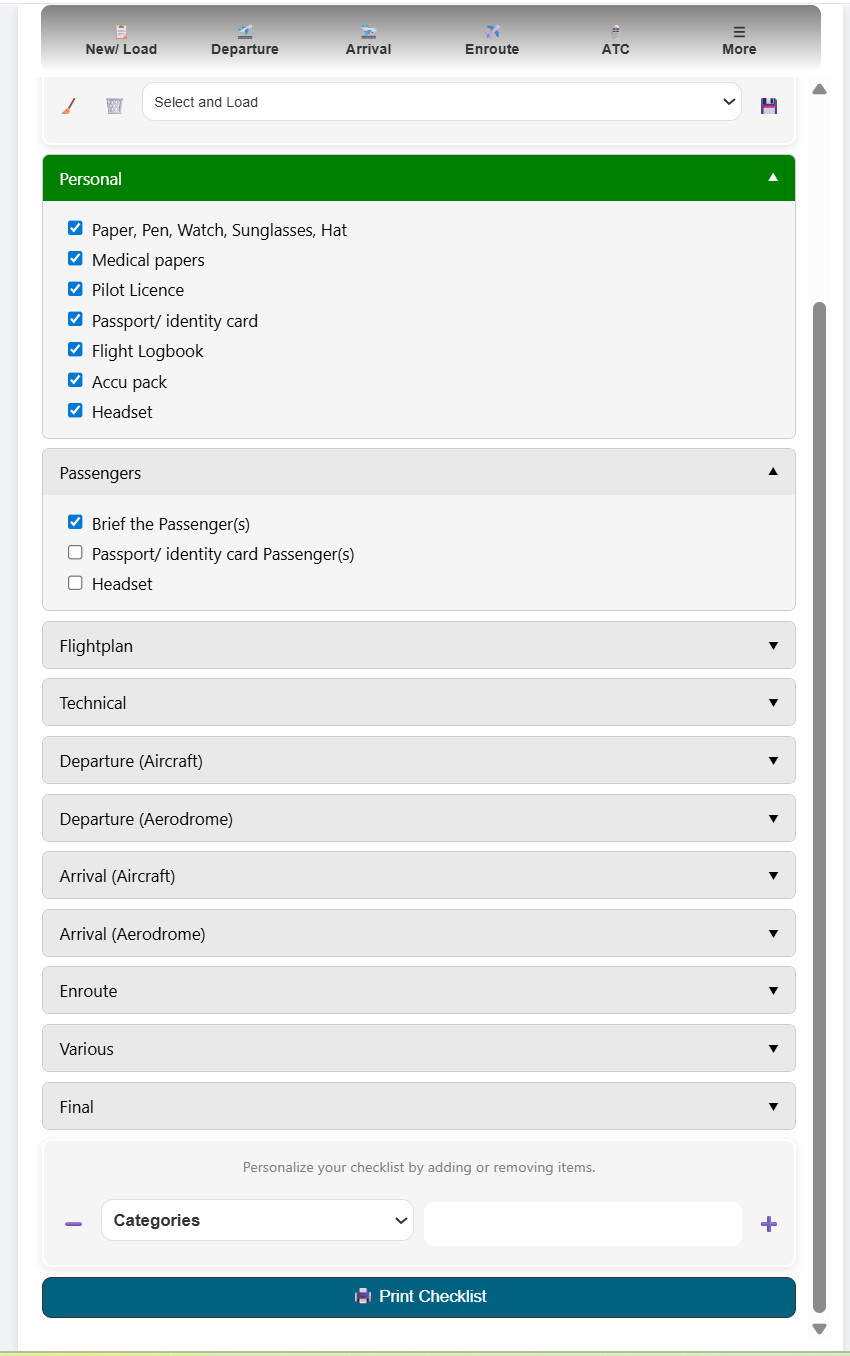This screenshot has height=1356, width=850.
Task: Go to the Departure section
Action: 245,41
